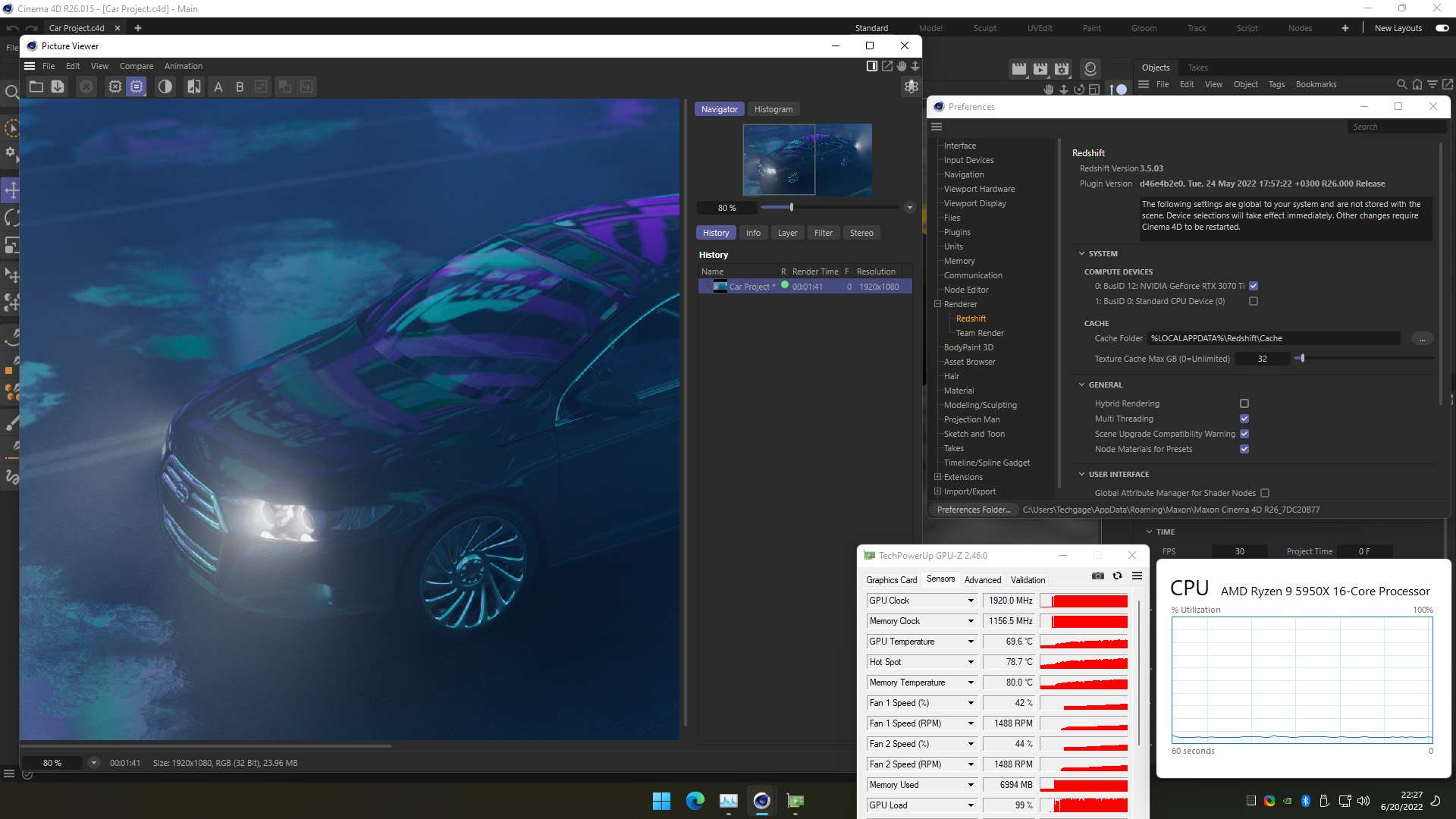Collapse the SYSTEM section in Redshift preferences
This screenshot has height=819, width=1456.
point(1082,253)
